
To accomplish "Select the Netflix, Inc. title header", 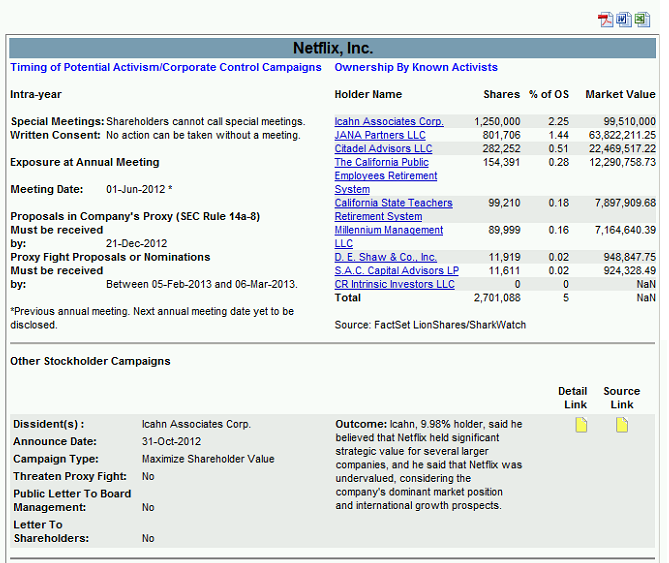I will (333, 48).
